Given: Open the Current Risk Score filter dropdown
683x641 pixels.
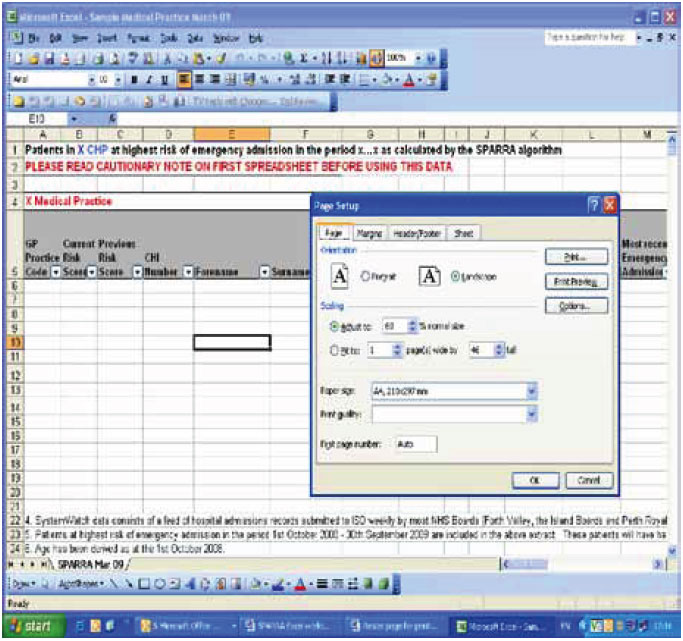Looking at the screenshot, I should pos(92,272).
